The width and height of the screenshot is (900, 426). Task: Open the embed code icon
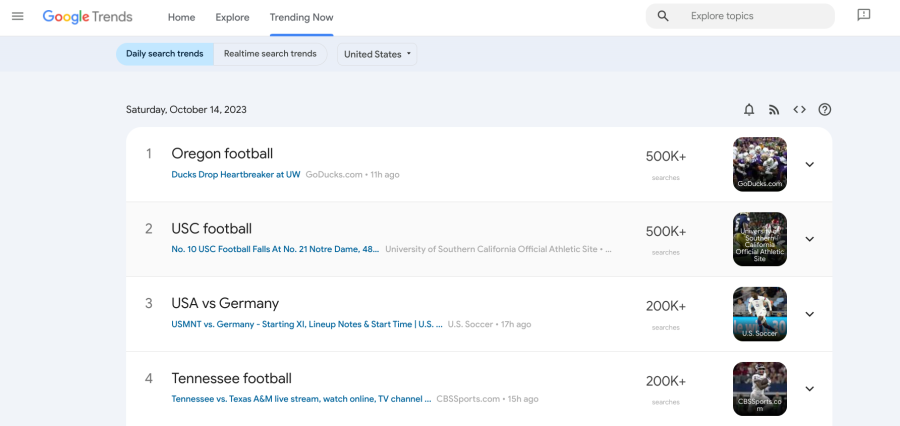pos(800,109)
